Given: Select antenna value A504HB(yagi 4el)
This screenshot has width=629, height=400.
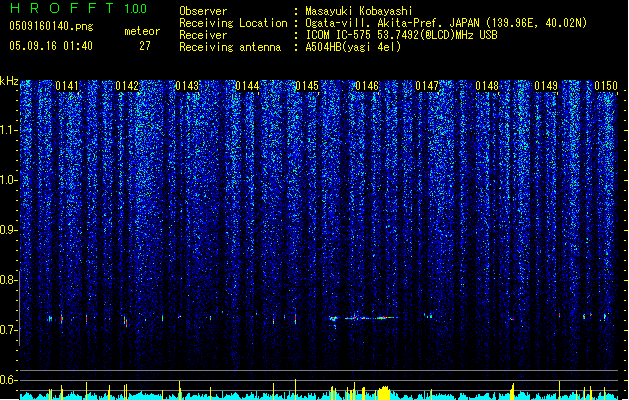Looking at the screenshot, I should point(353,47).
